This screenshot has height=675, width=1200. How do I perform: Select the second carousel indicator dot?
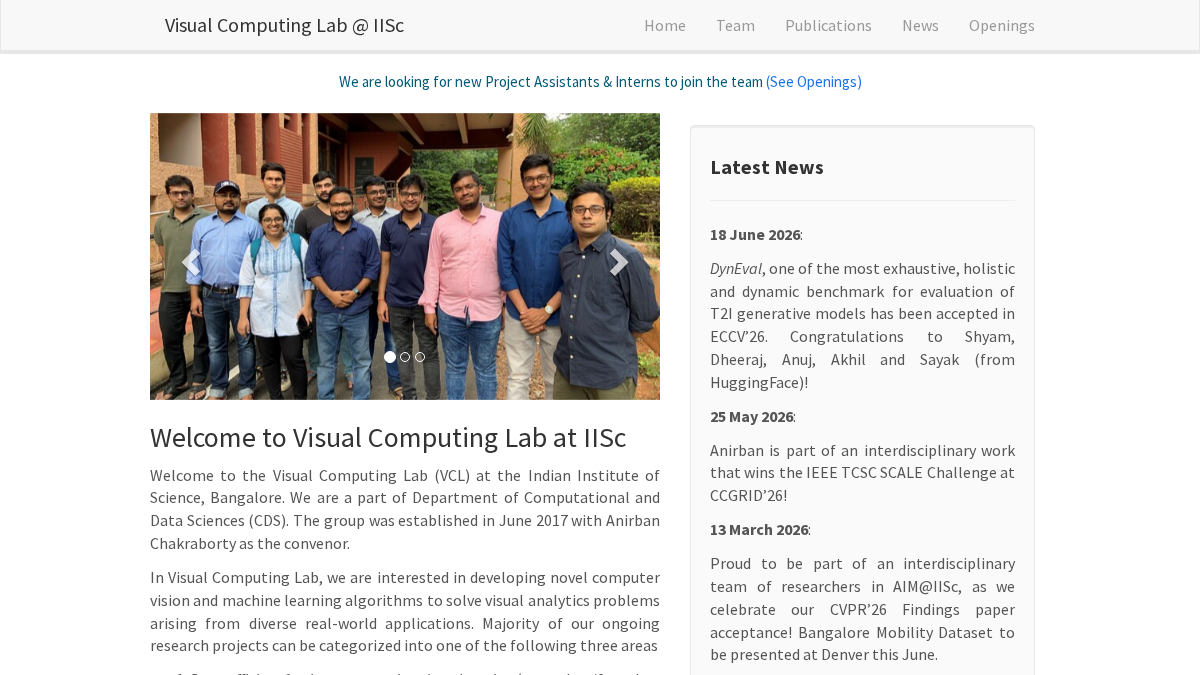tap(405, 357)
